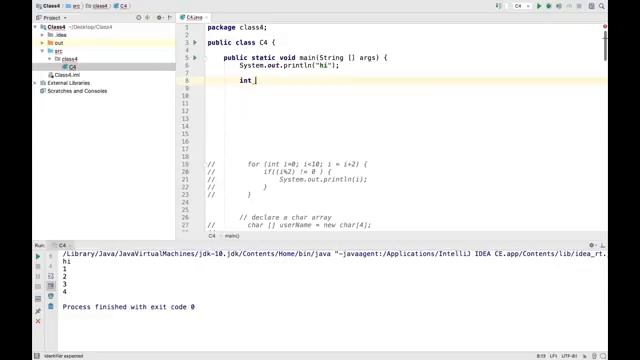Click the down arrow in Run console toolbar
The height and width of the screenshot is (360, 640).
(x=51, y=266)
